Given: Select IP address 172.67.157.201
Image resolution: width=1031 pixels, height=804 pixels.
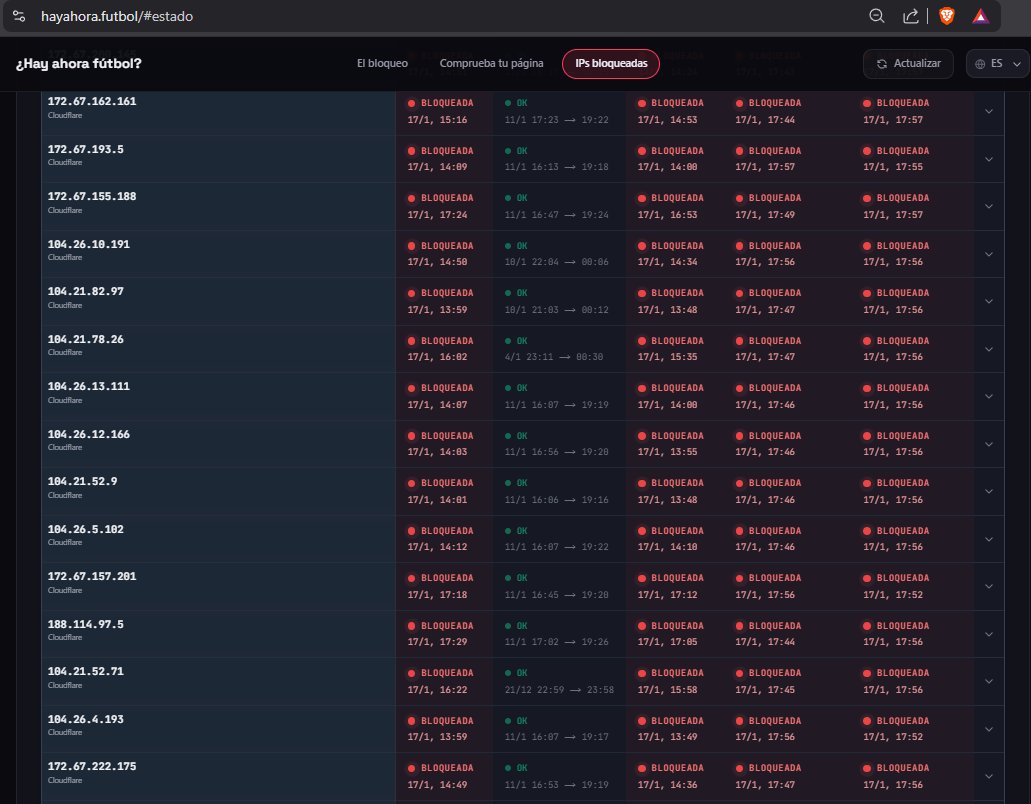Looking at the screenshot, I should point(92,577).
